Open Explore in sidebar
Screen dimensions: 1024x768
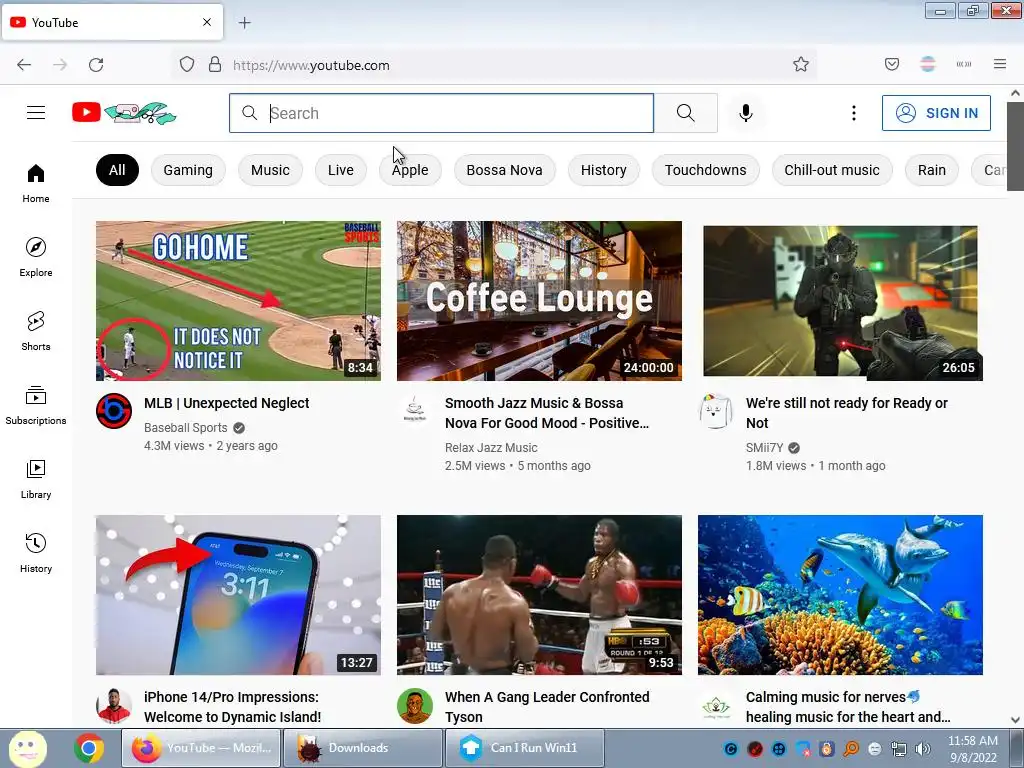click(36, 257)
